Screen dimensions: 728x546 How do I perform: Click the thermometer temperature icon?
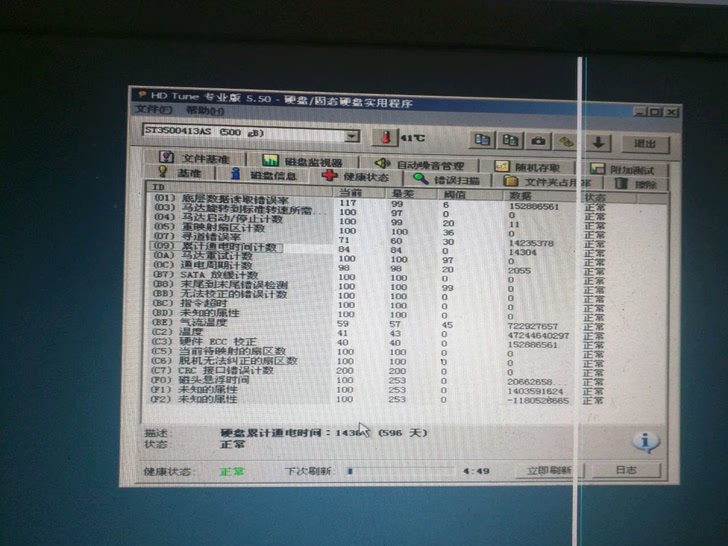pos(385,137)
